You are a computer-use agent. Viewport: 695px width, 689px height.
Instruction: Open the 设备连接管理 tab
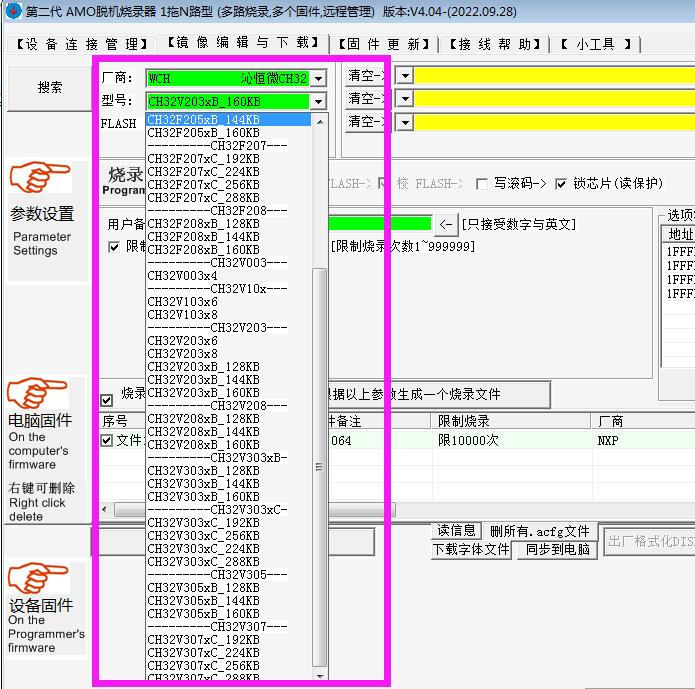pos(82,44)
